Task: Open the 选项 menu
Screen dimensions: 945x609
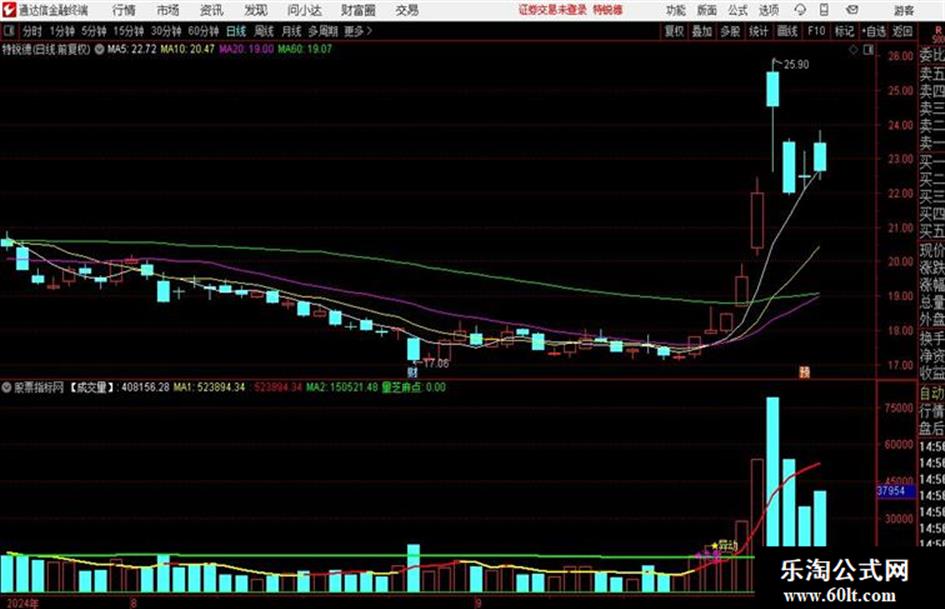Action: tap(768, 10)
